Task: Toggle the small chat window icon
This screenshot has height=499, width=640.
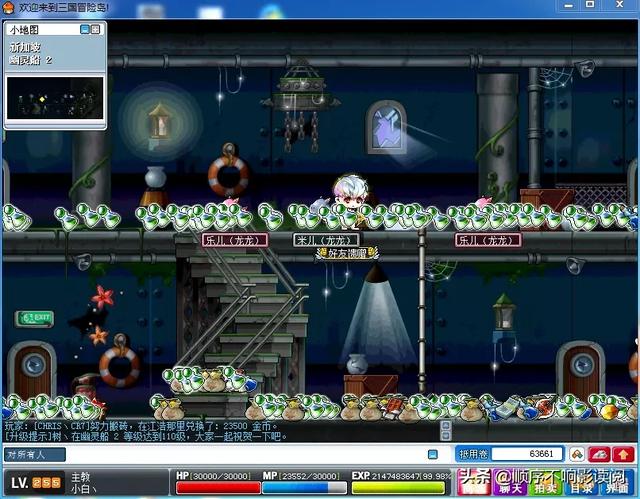Action: (433, 455)
